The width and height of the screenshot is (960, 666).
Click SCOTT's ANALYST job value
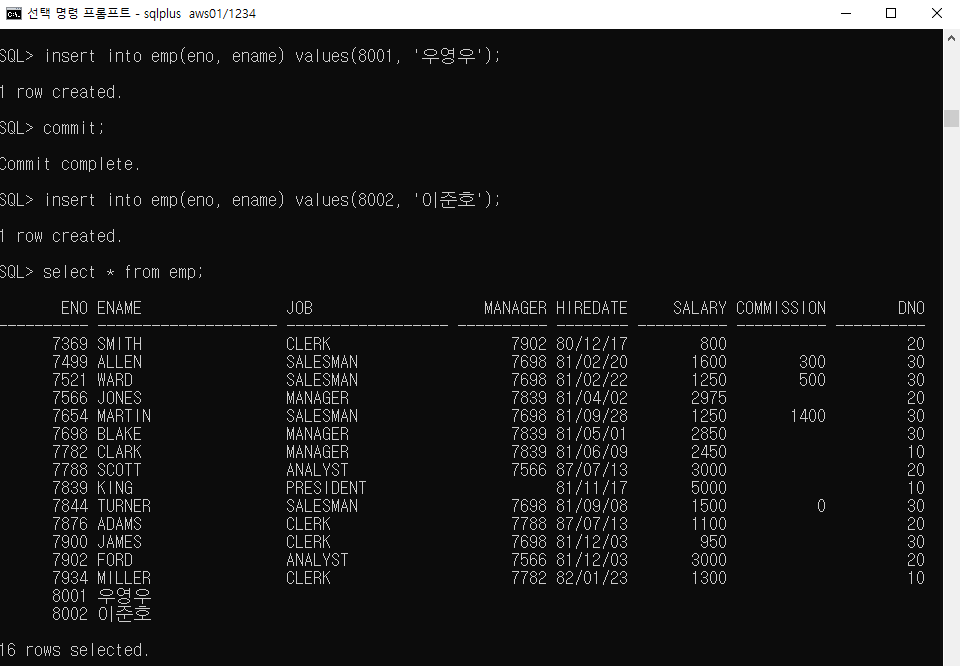coord(317,470)
